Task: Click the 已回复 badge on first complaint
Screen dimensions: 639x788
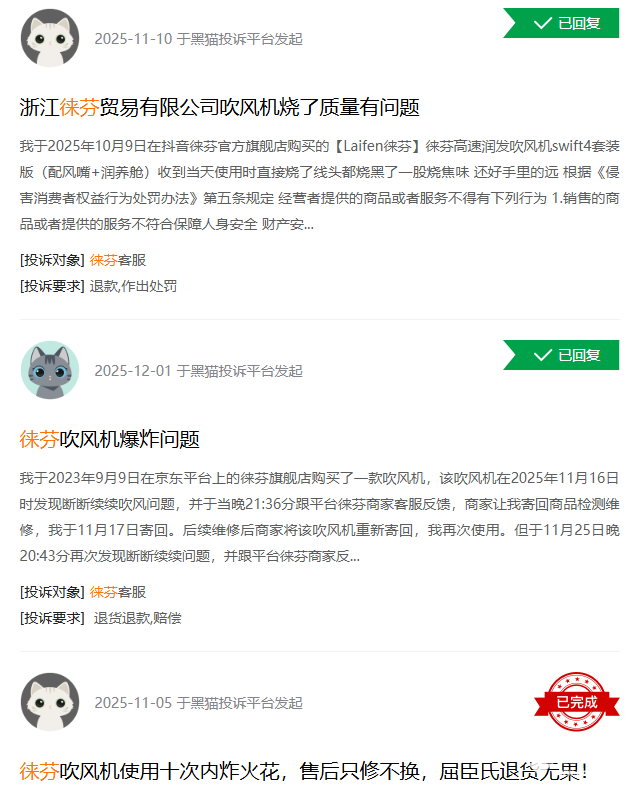Action: pyautogui.click(x=561, y=23)
